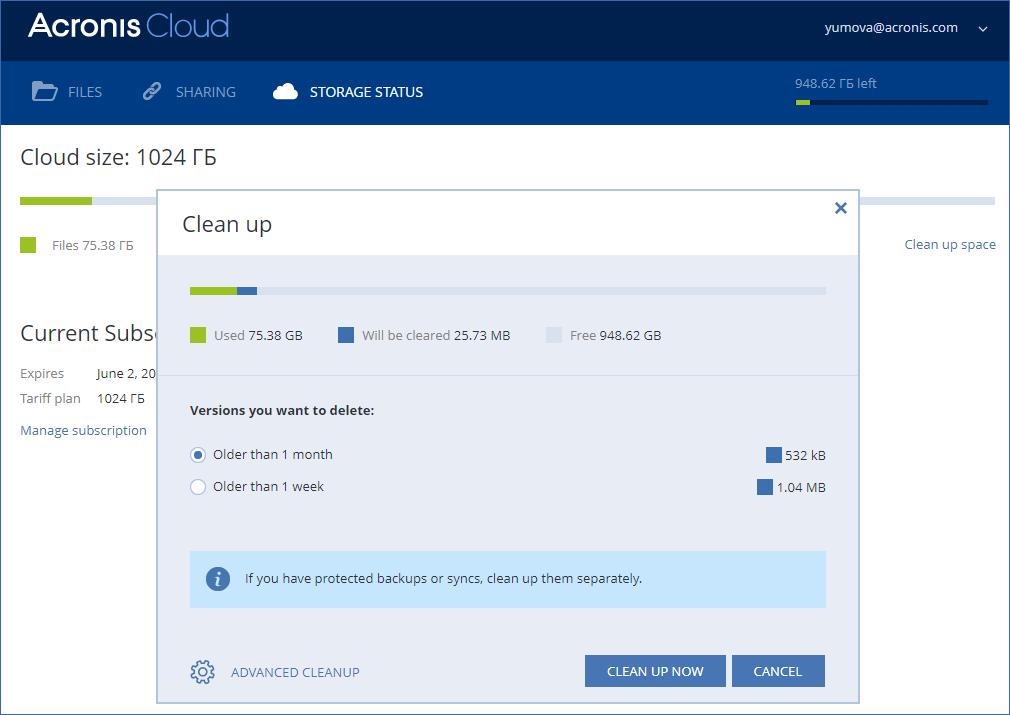Click the Free 948.62 GB text
1010x715 pixels.
click(616, 336)
